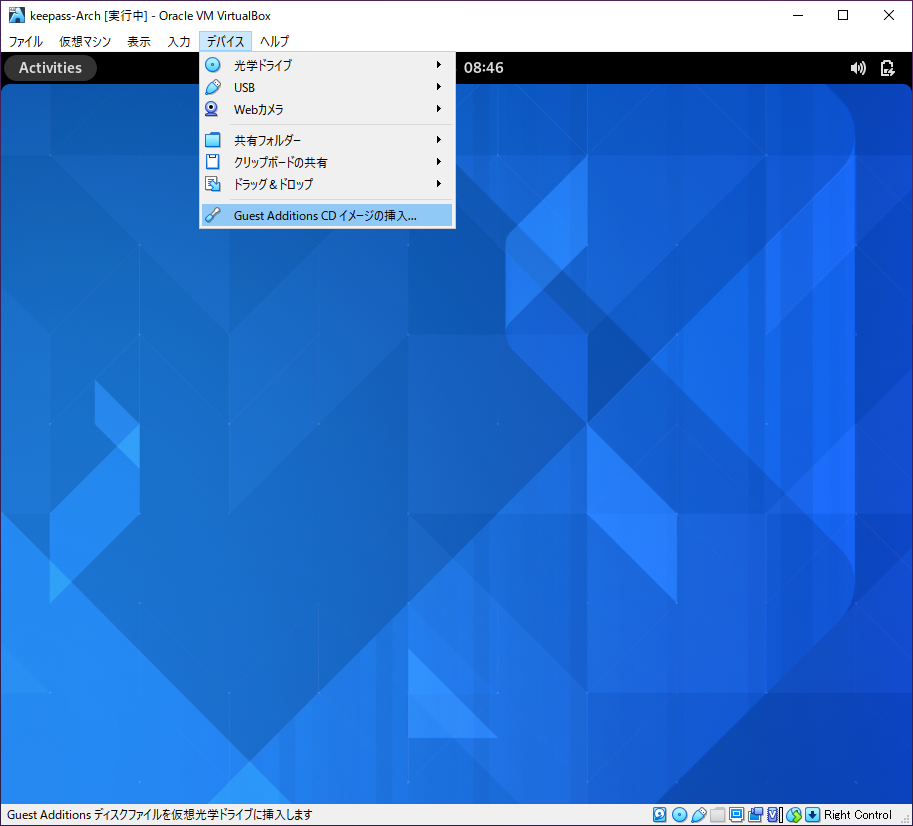Screen dimensions: 913x826
Task: Open the 08:46 clock in top bar
Action: click(x=483, y=68)
